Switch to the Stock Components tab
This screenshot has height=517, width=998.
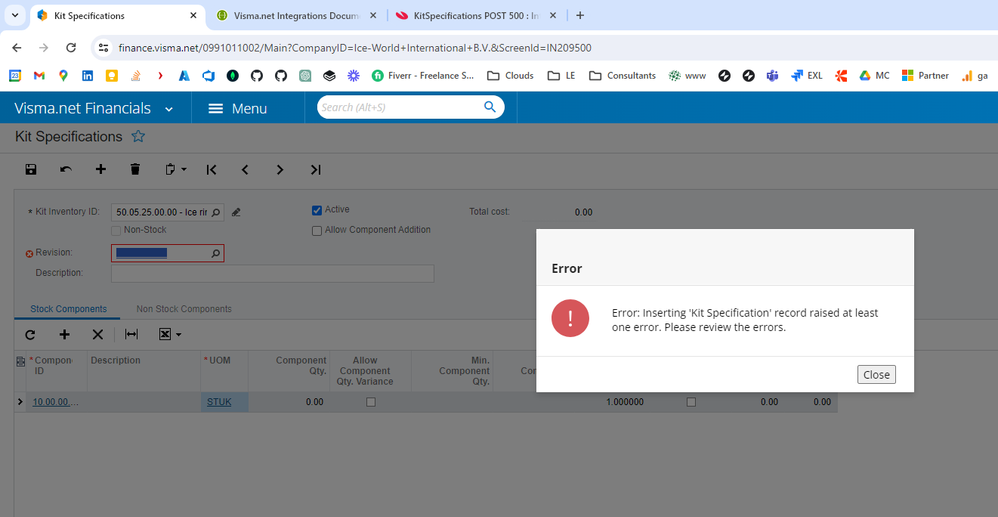(69, 309)
